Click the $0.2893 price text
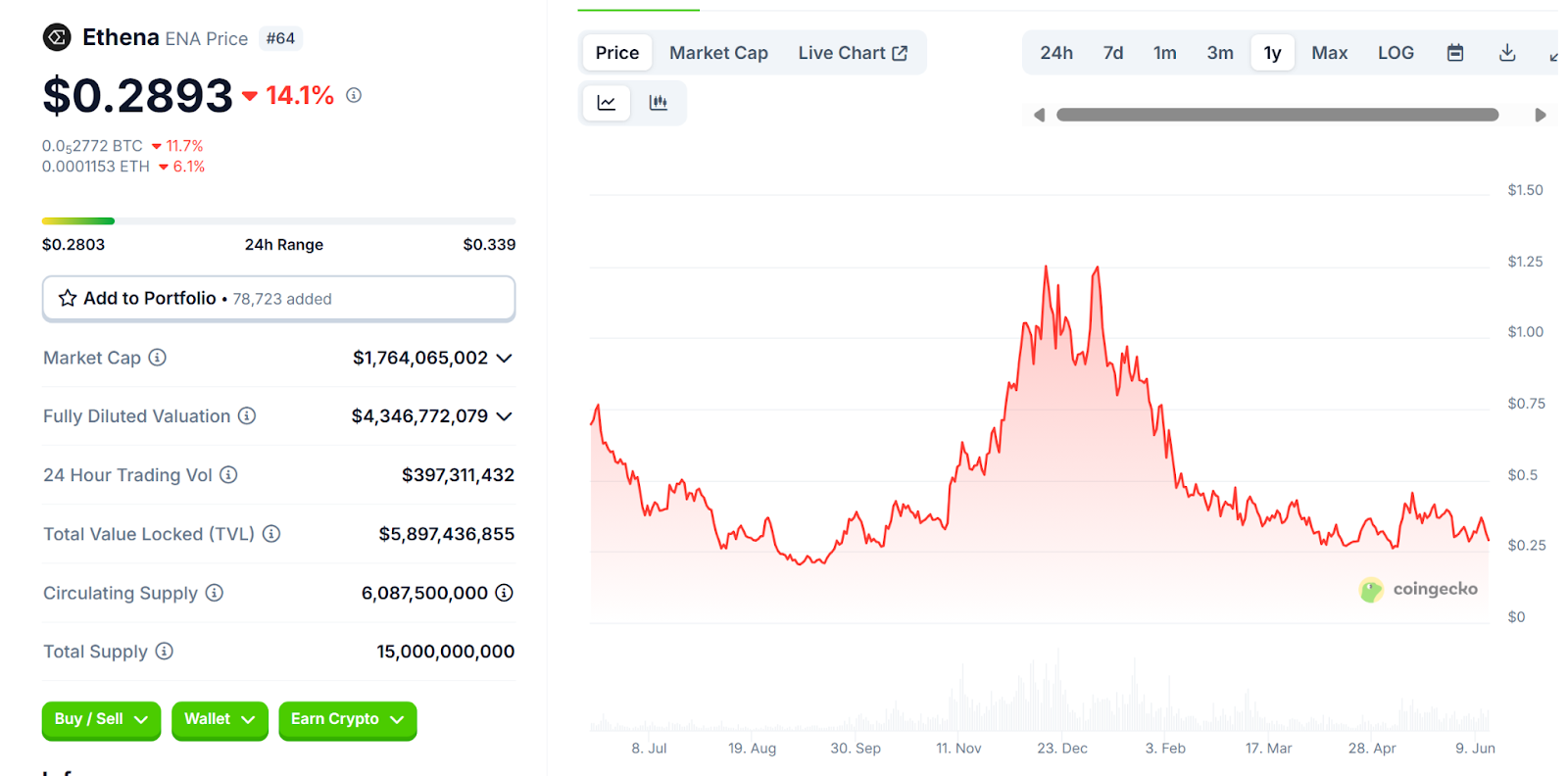The height and width of the screenshot is (776, 1568). click(x=137, y=96)
